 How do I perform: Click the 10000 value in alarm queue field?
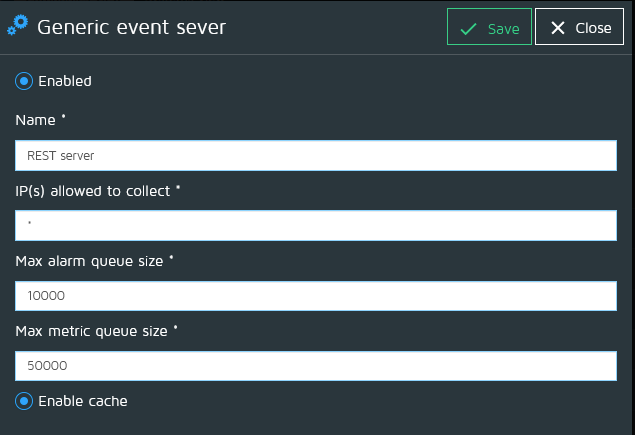46,296
